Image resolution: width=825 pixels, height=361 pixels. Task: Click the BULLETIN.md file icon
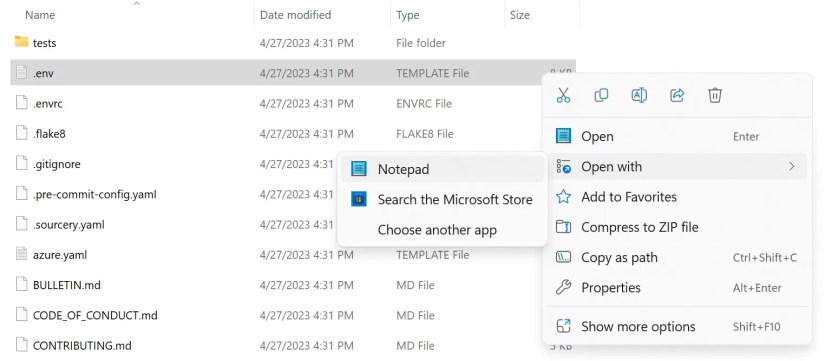click(x=21, y=284)
